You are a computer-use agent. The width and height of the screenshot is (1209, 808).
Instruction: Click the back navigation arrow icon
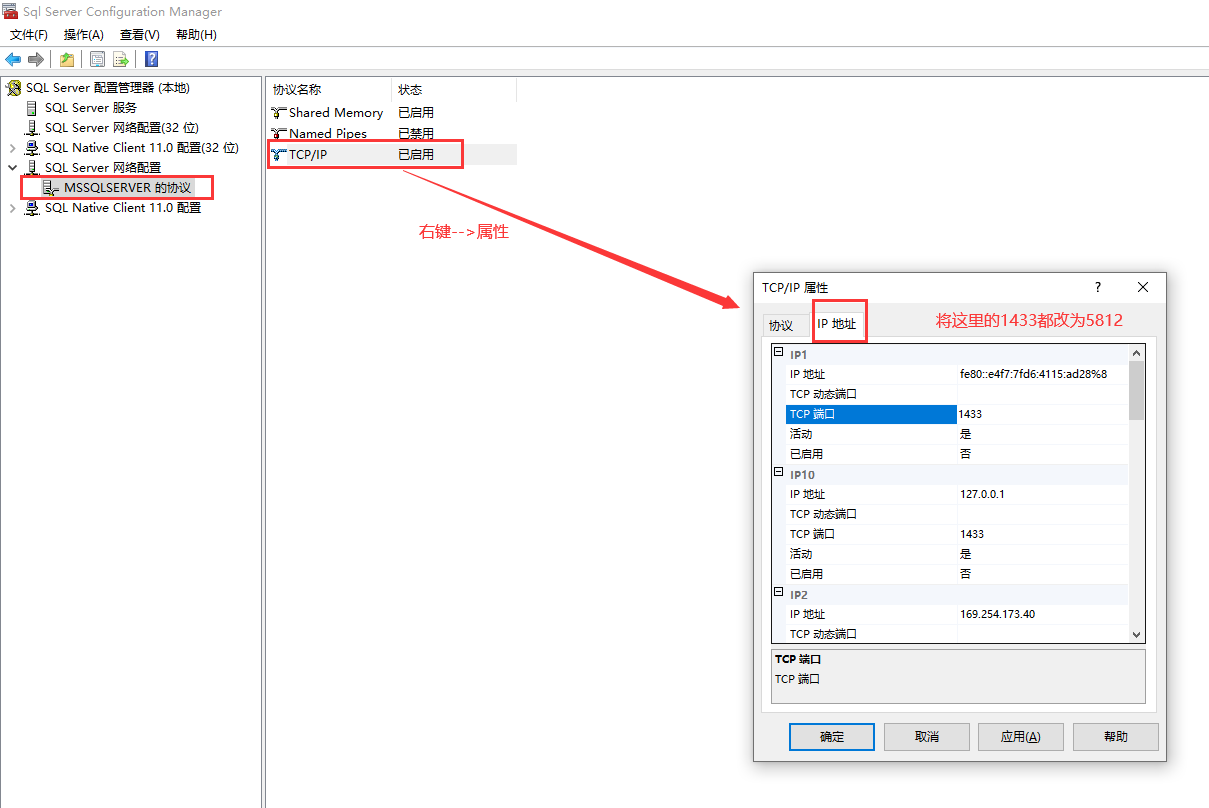pos(13,59)
